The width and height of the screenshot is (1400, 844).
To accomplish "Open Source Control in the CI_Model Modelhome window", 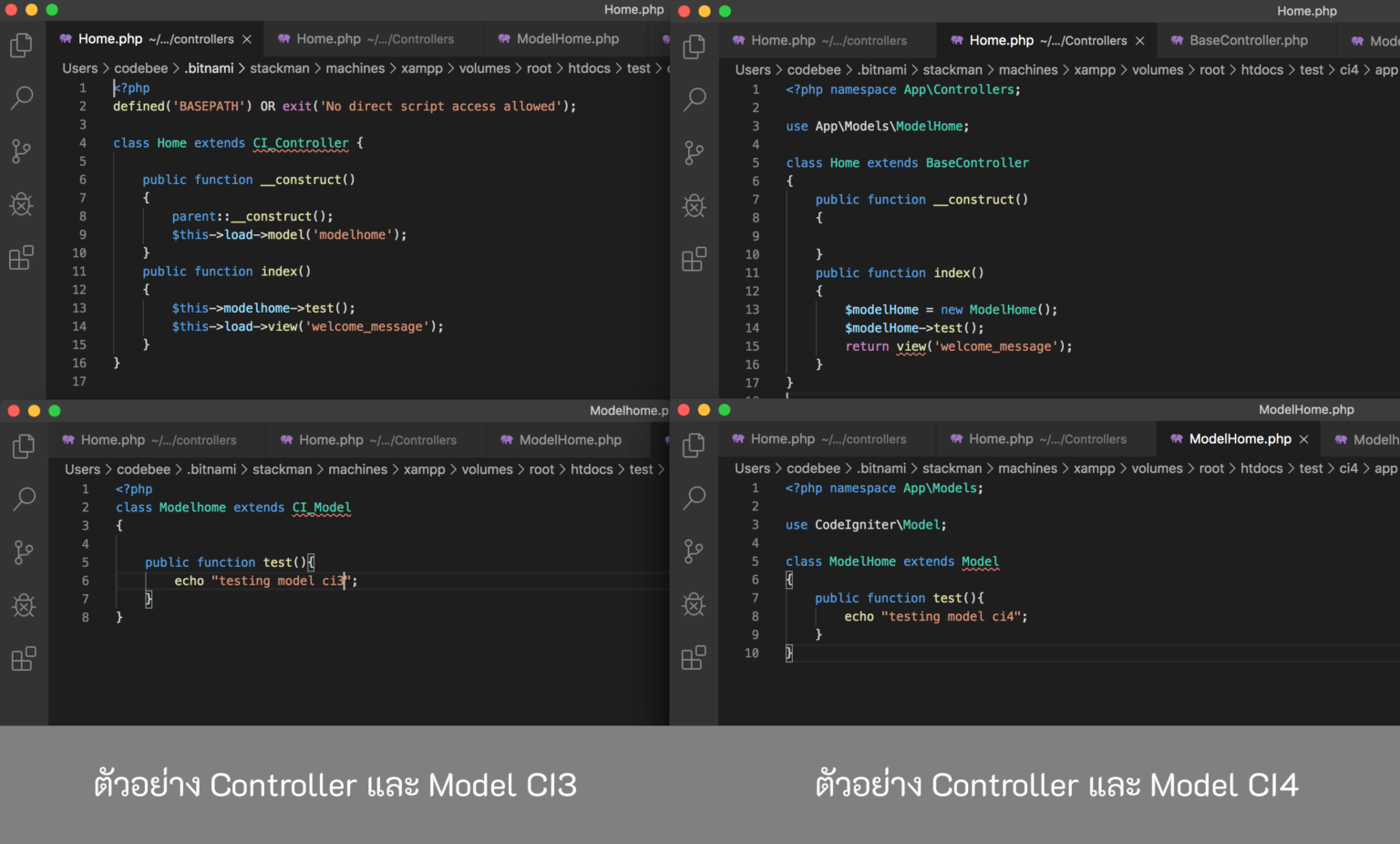I will pos(24,552).
